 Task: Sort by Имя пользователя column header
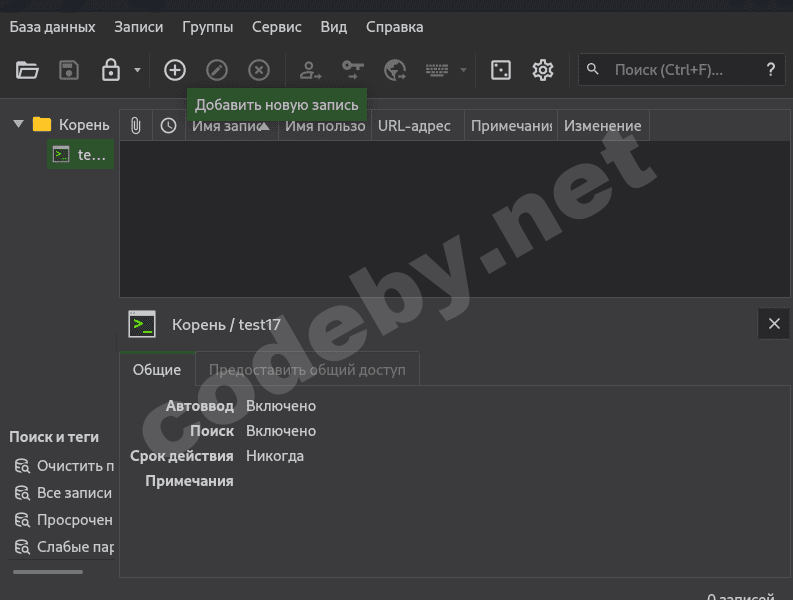click(x=325, y=125)
